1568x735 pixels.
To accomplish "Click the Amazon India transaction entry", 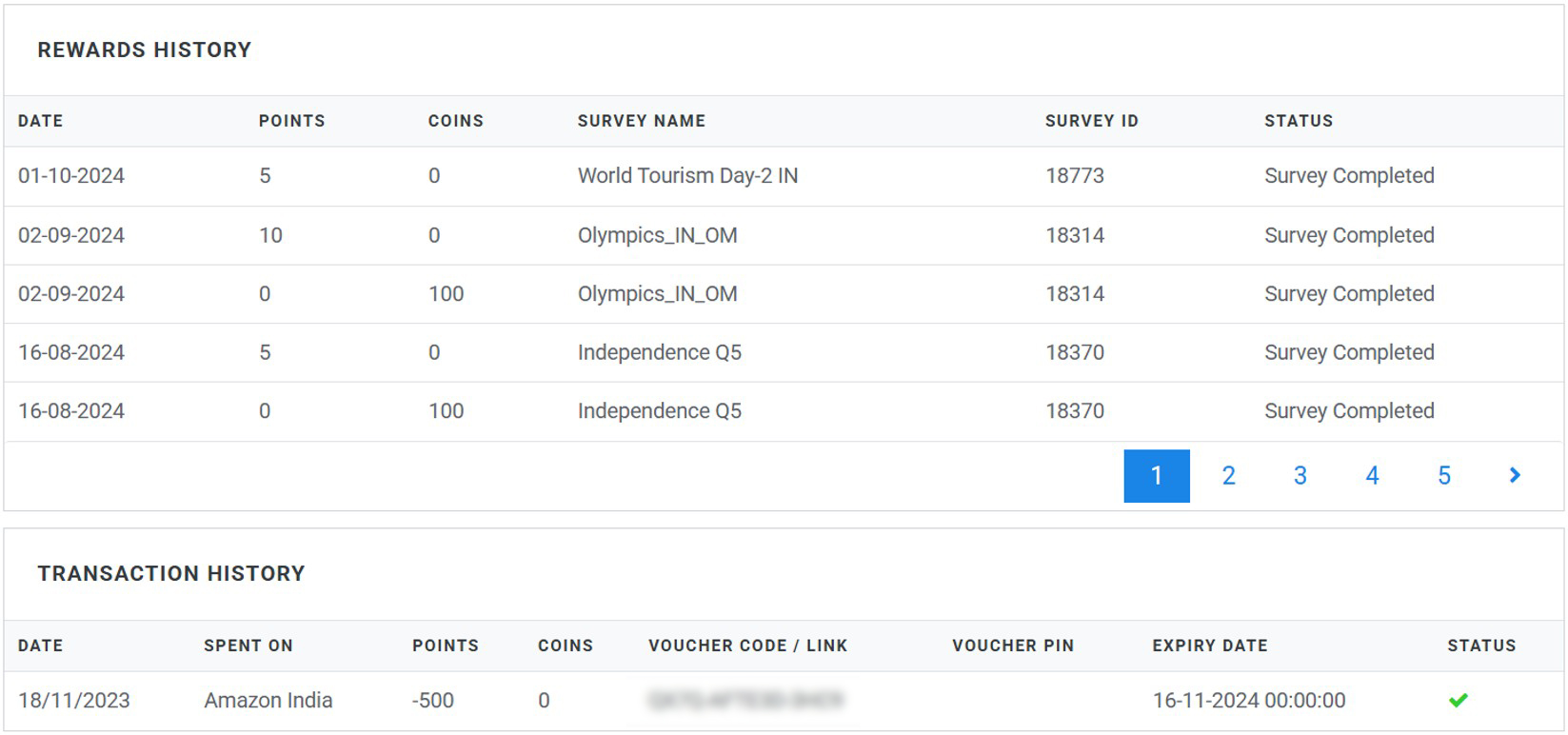I will click(268, 701).
